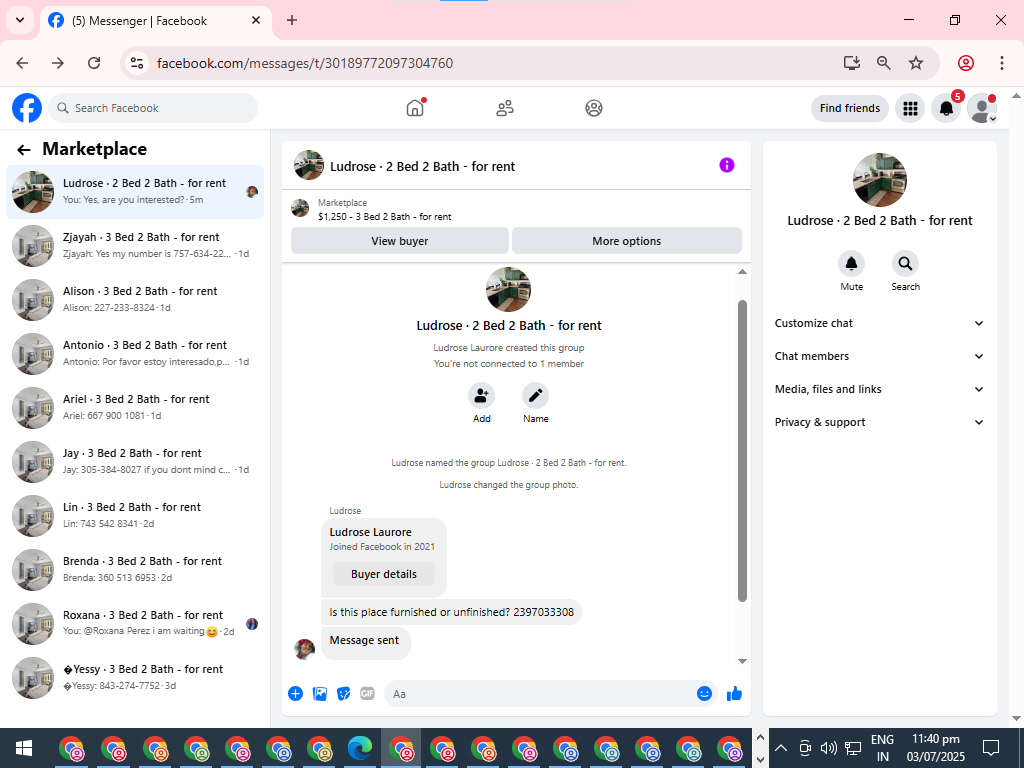The width and height of the screenshot is (1024, 768).
Task: Open Ariel 3 Bed 2 Bath conversation
Action: 135,408
